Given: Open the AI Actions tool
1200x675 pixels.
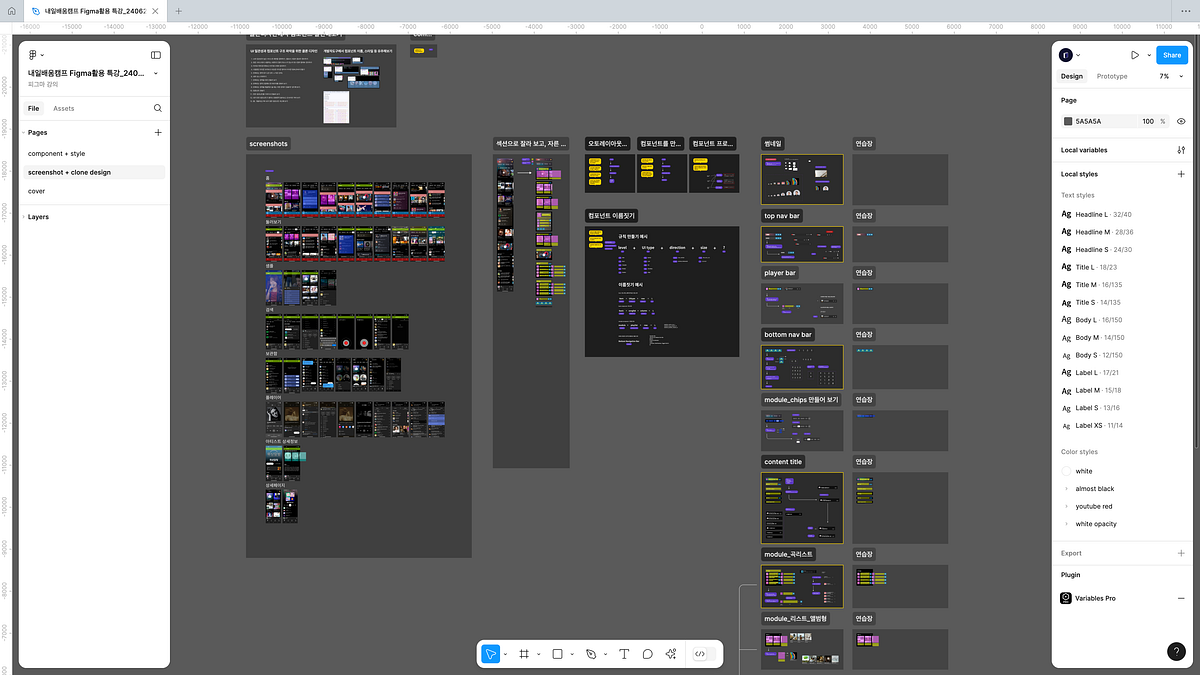Looking at the screenshot, I should tap(671, 654).
